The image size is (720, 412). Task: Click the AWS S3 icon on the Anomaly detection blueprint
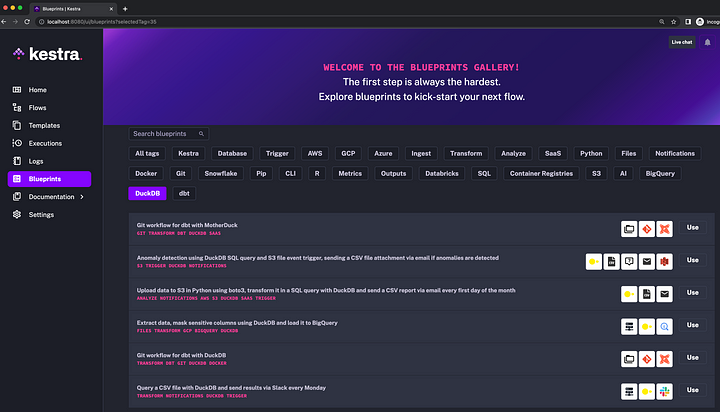click(x=665, y=261)
